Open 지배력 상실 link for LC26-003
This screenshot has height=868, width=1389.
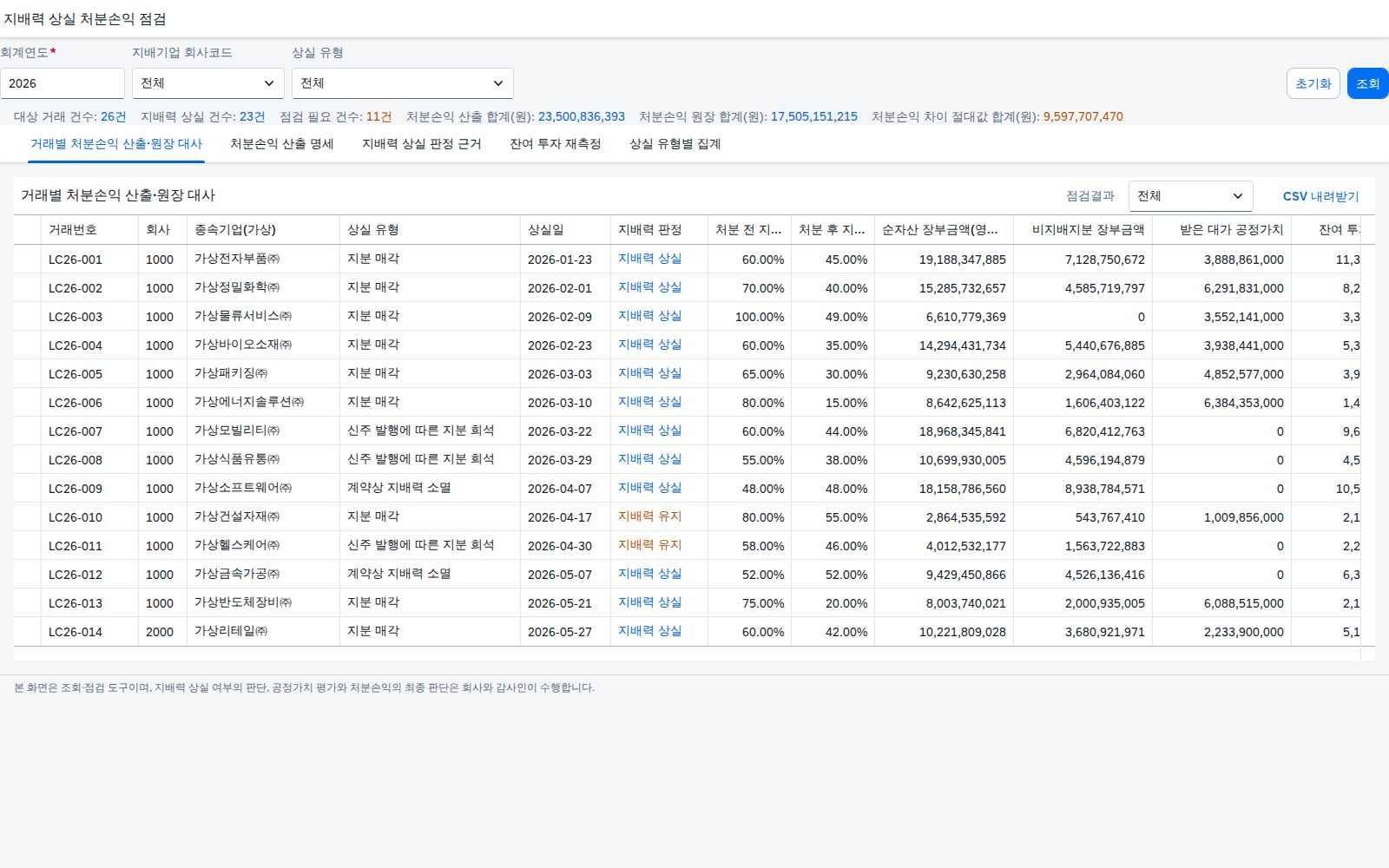coord(650,316)
